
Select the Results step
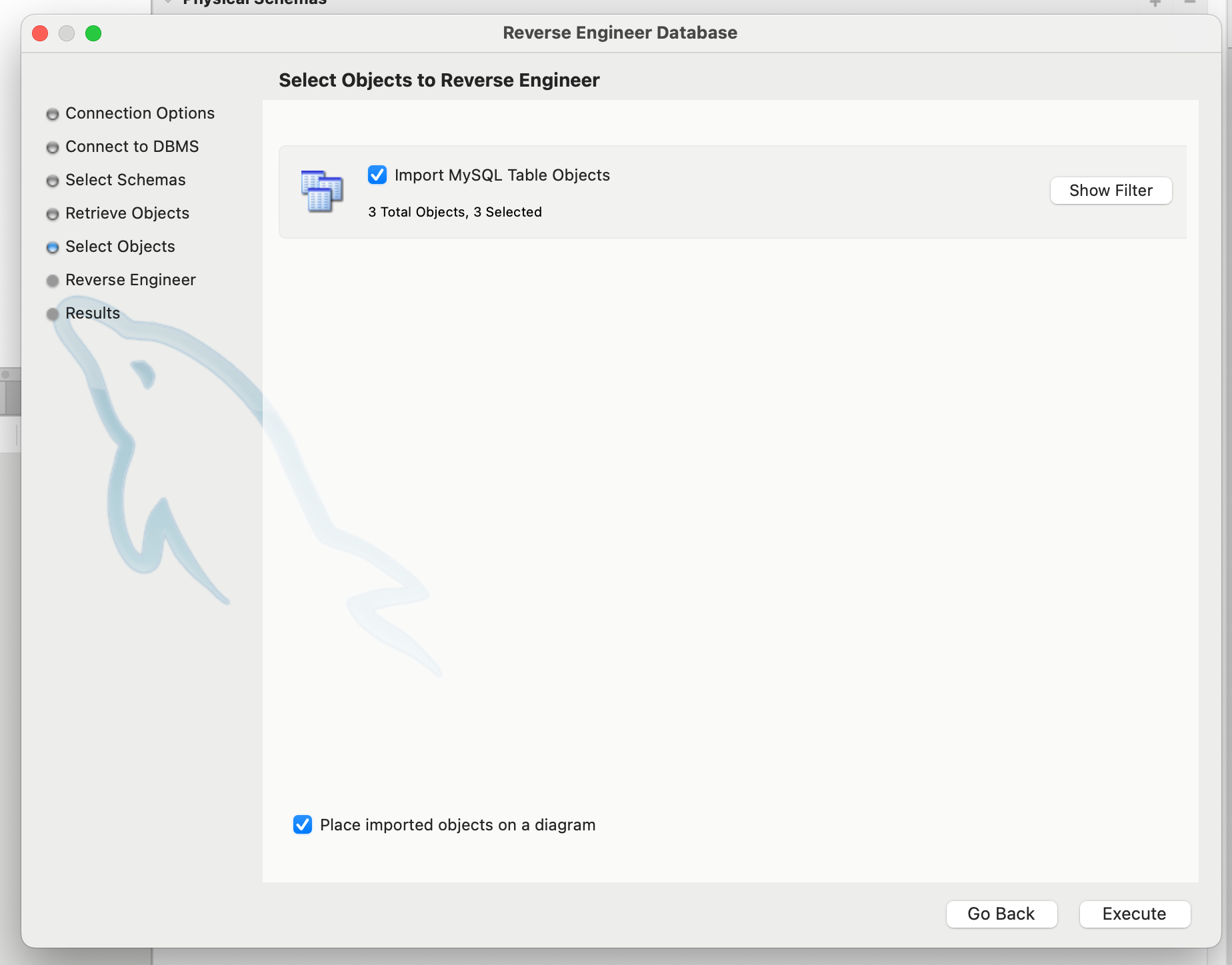coord(93,313)
